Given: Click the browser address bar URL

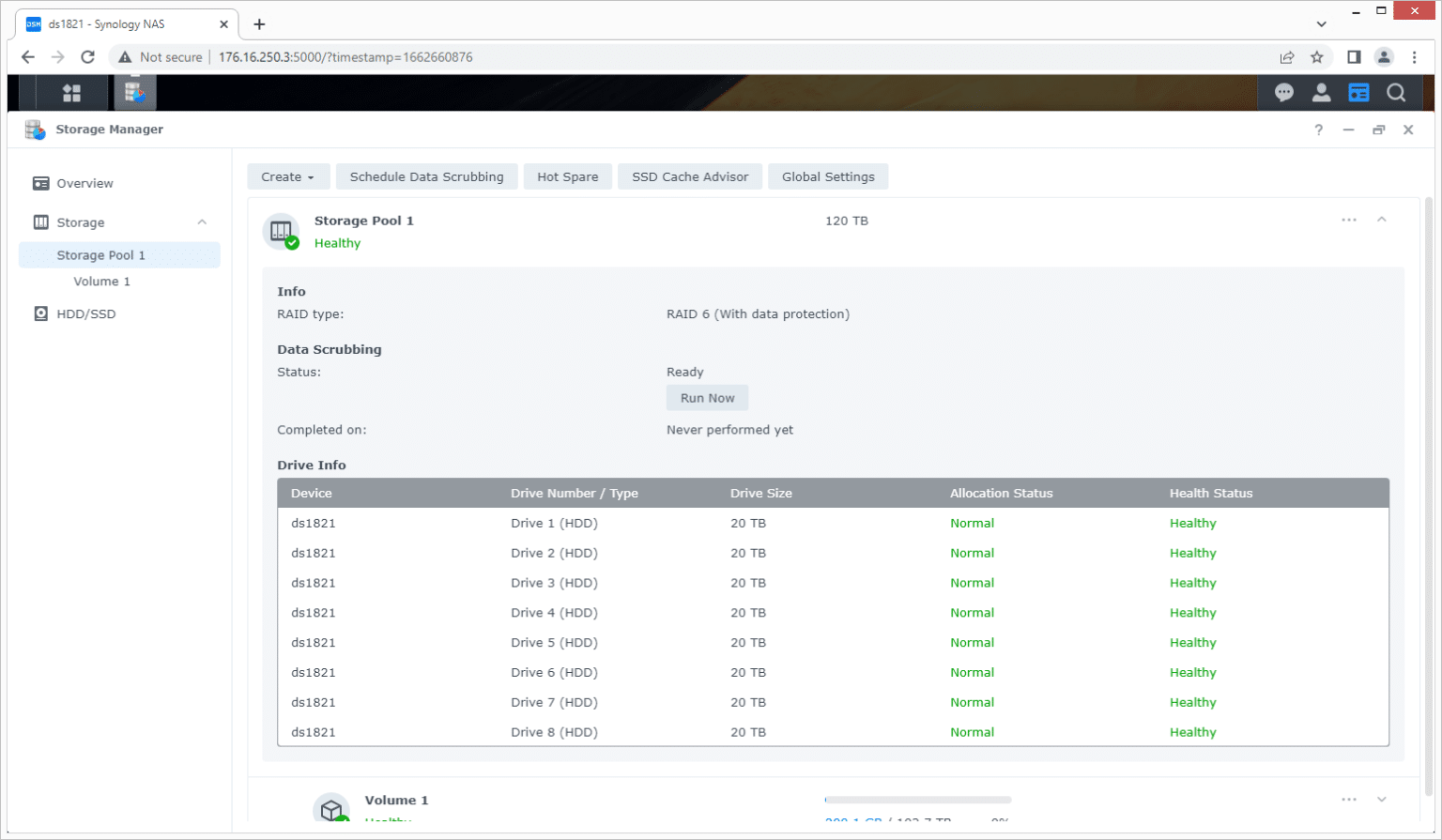Looking at the screenshot, I should point(345,57).
